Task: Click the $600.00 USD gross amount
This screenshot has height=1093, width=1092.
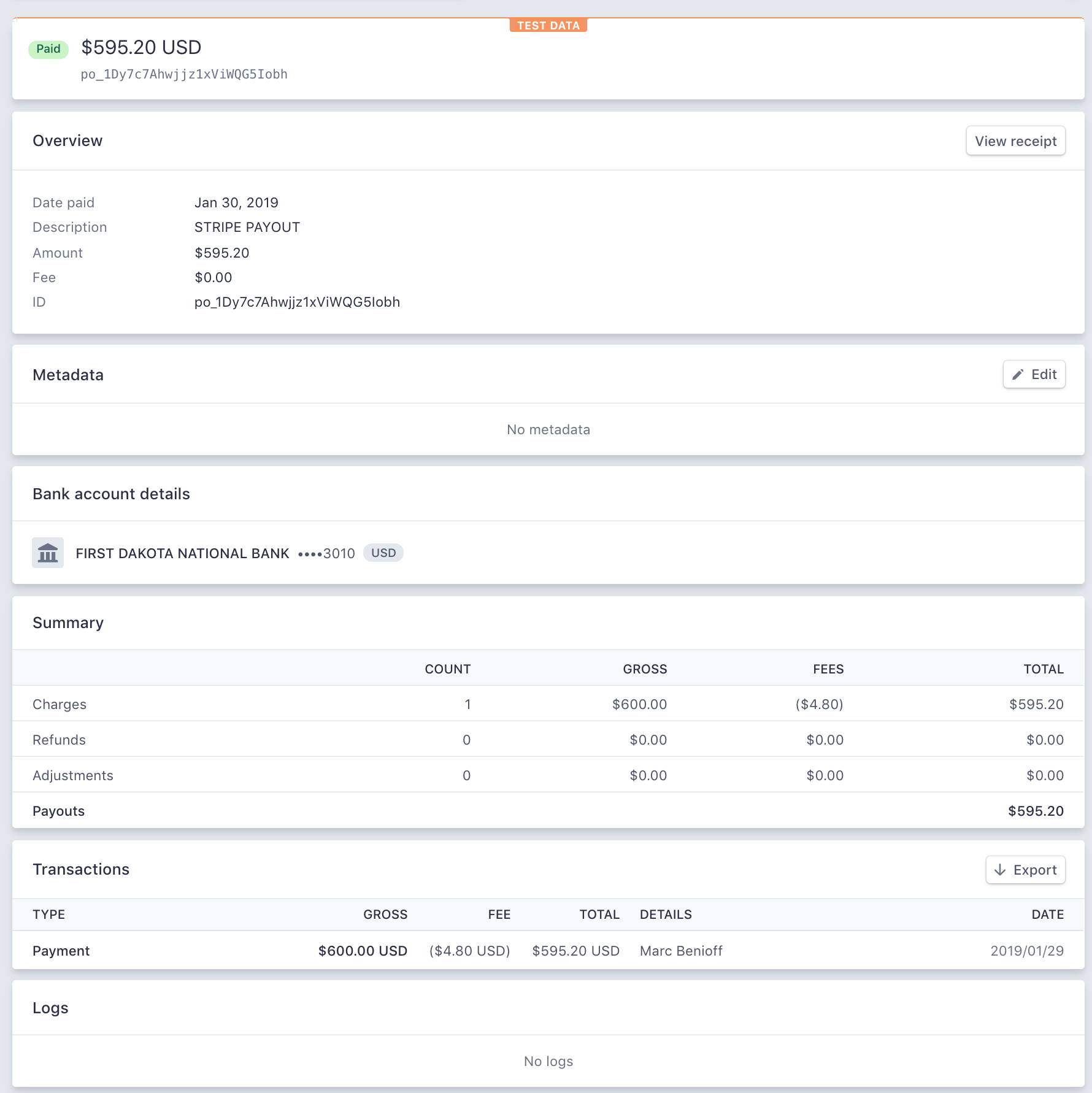Action: tap(363, 951)
